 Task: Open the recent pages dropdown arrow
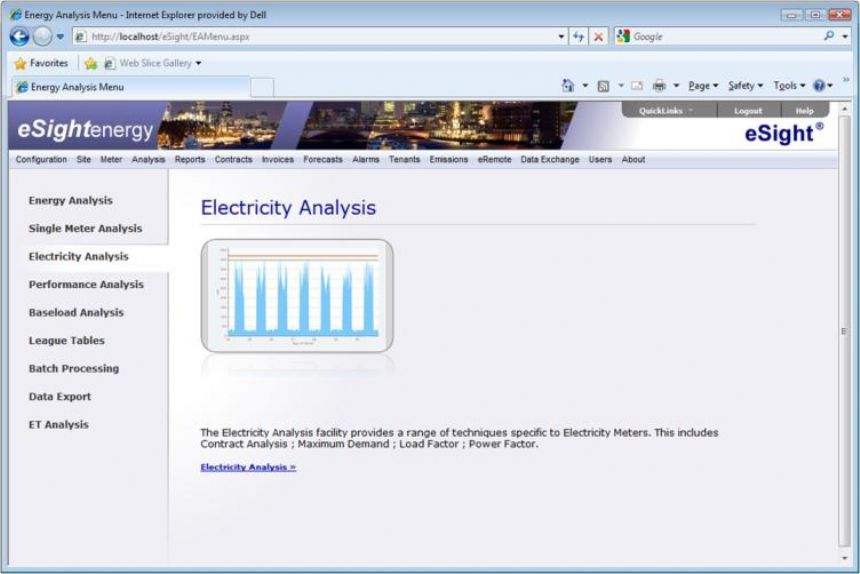tap(60, 37)
